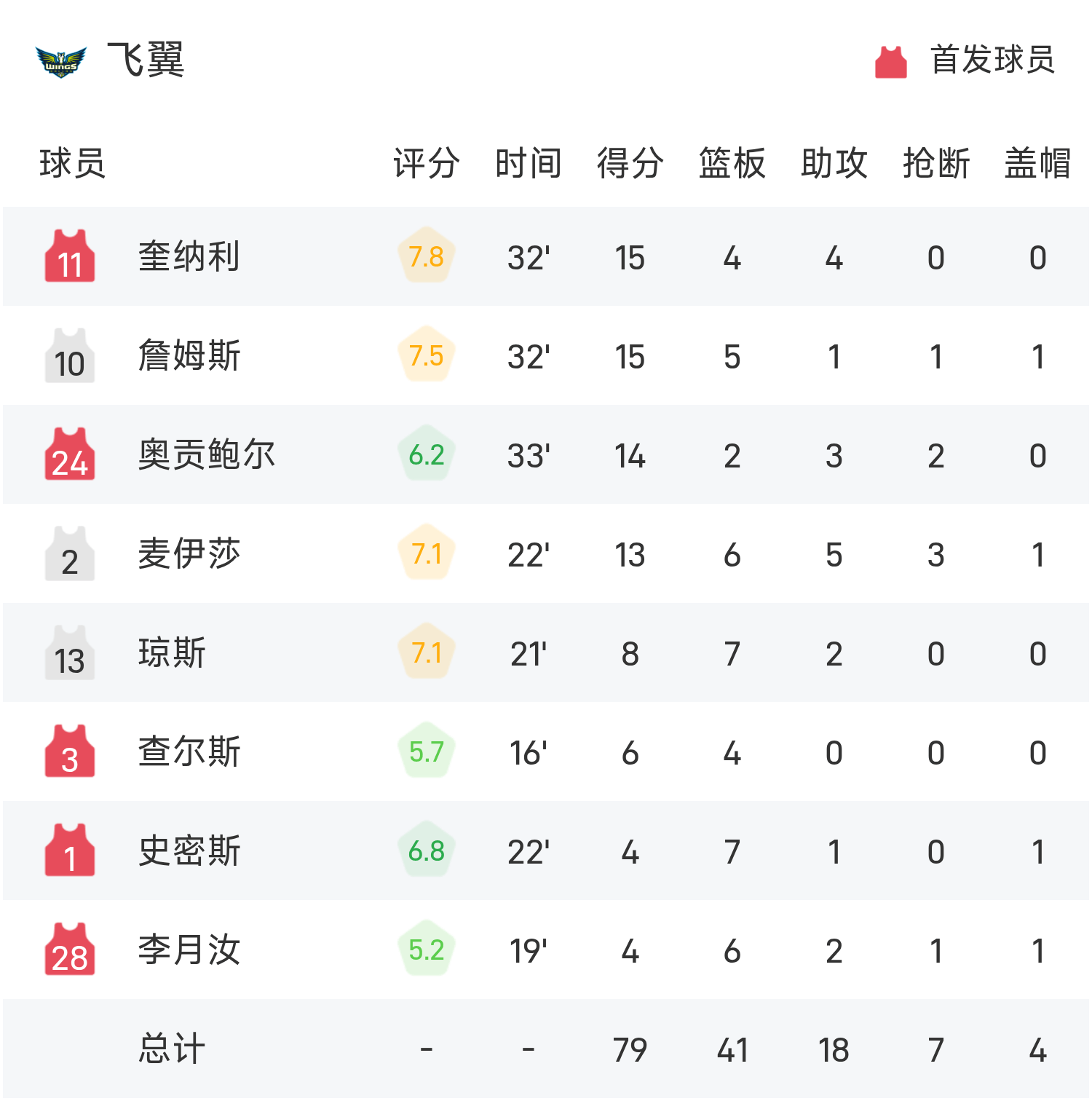Click red jersey number 24 icon
Screen dimensions: 1092x1101
[x=70, y=454]
